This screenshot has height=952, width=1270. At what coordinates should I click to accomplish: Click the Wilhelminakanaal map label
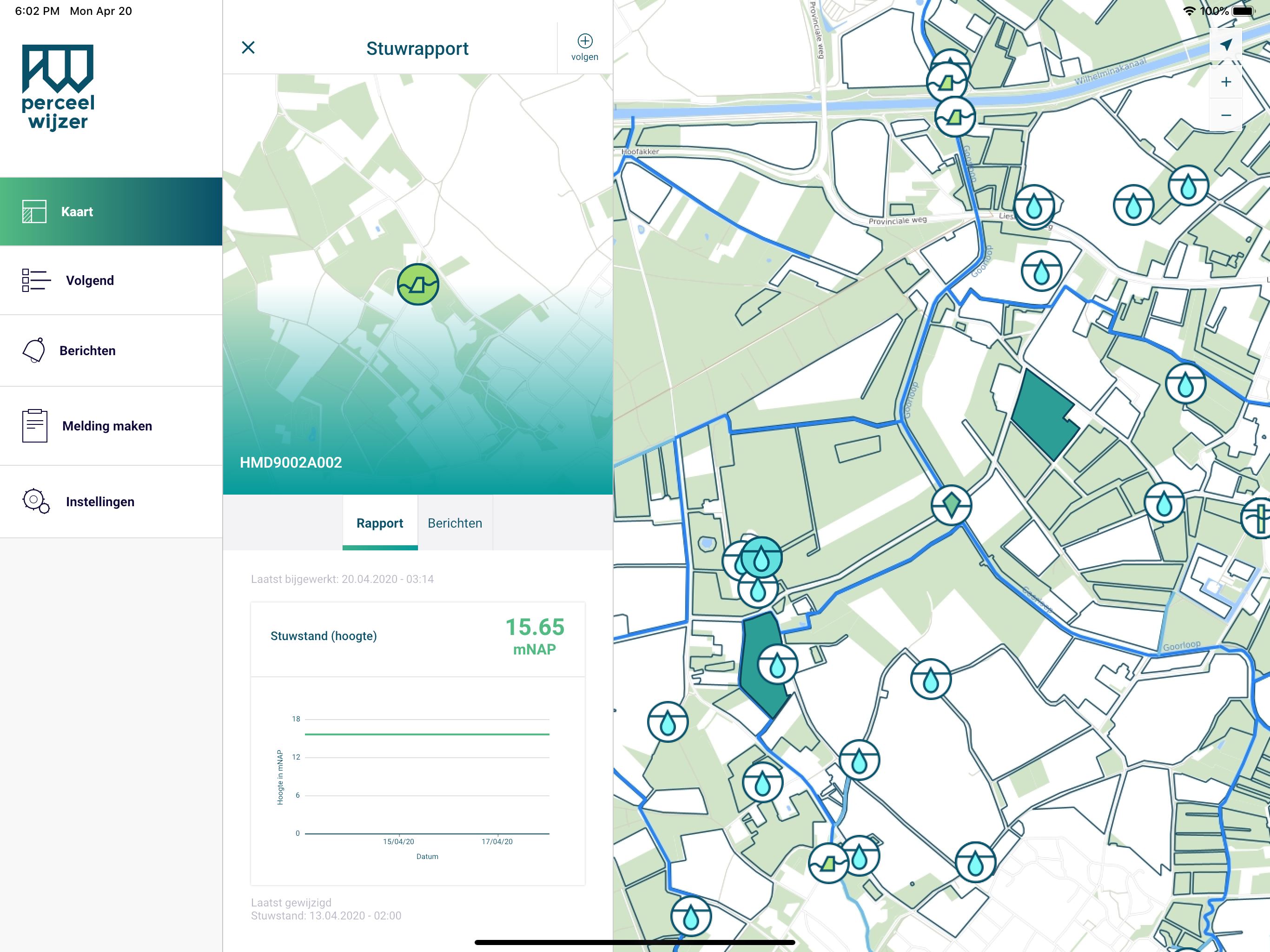point(1111,71)
